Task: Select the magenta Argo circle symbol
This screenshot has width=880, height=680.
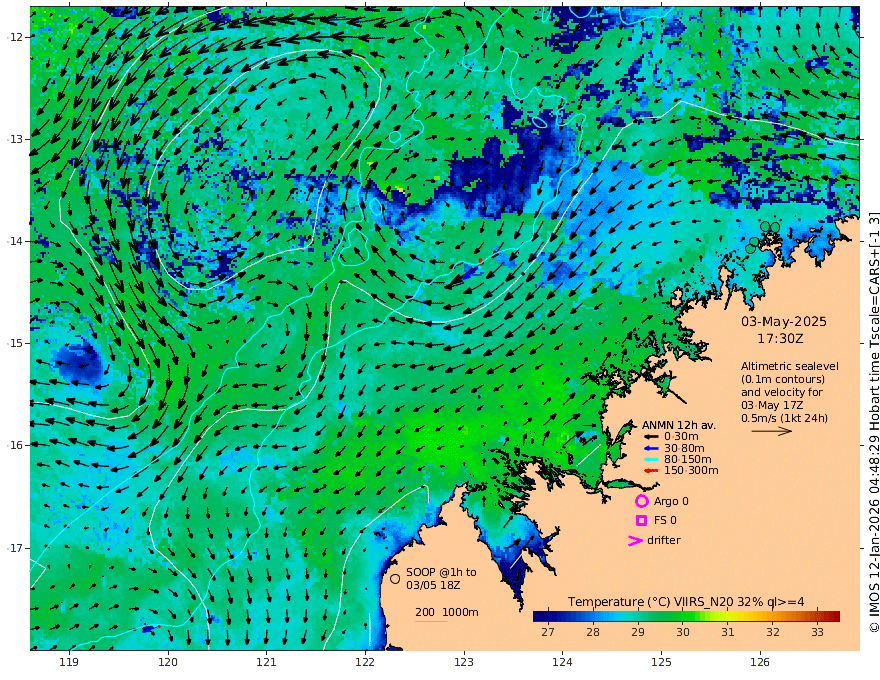Action: coord(641,501)
